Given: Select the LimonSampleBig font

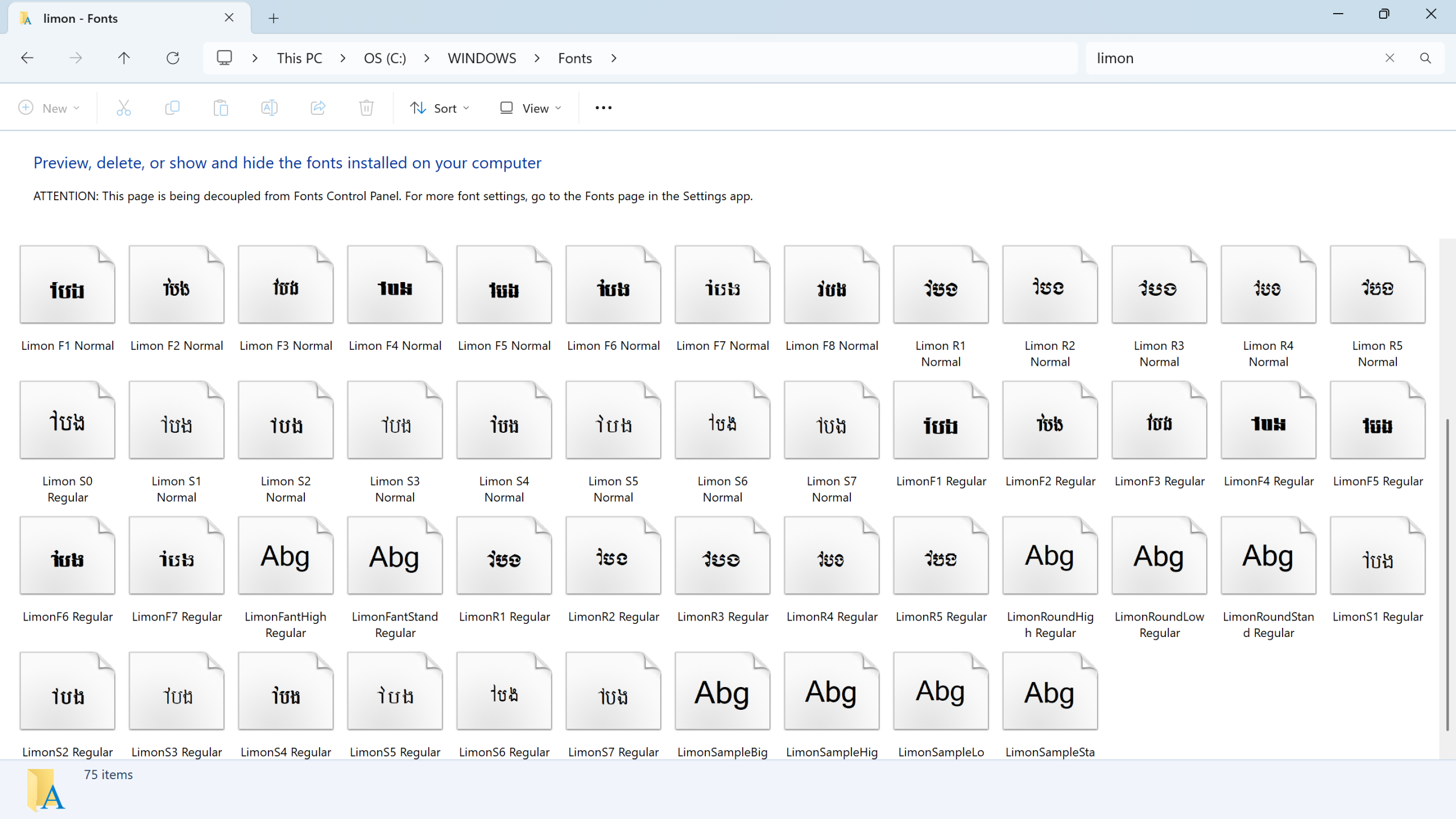Looking at the screenshot, I should point(723,704).
